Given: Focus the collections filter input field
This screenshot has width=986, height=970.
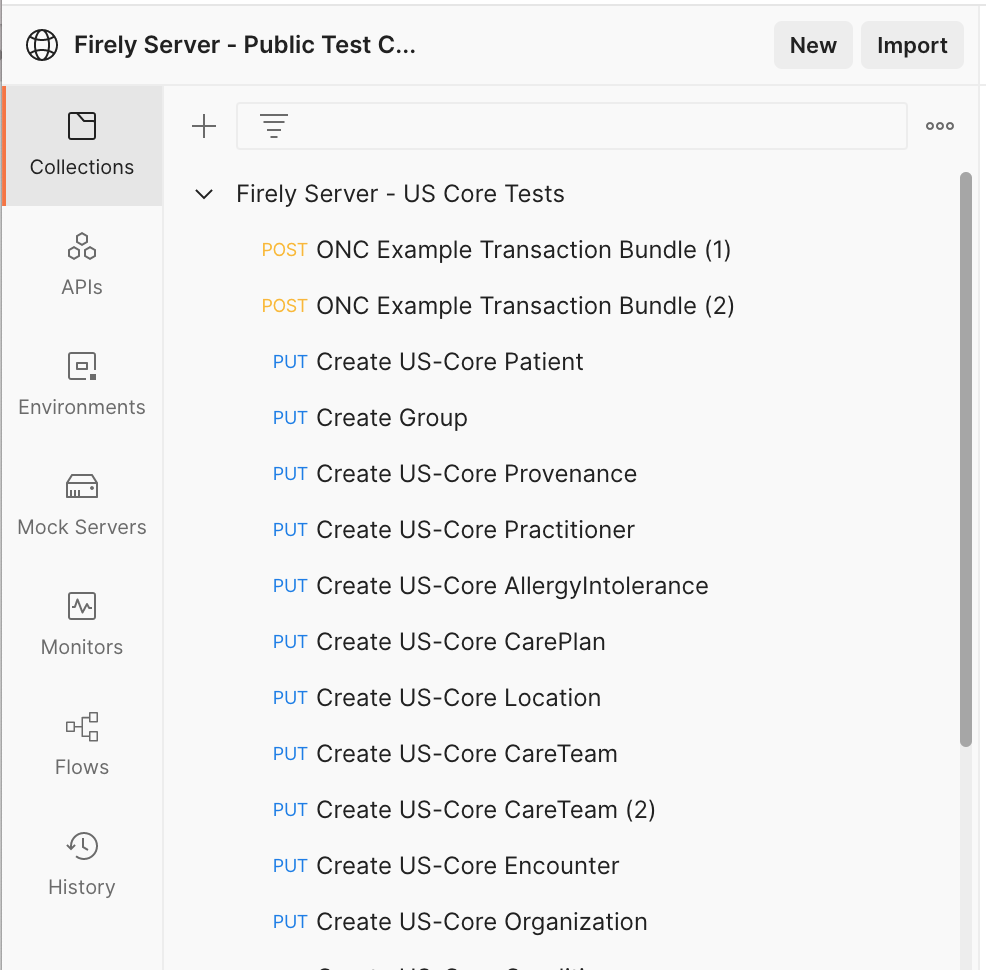Looking at the screenshot, I should point(571,126).
